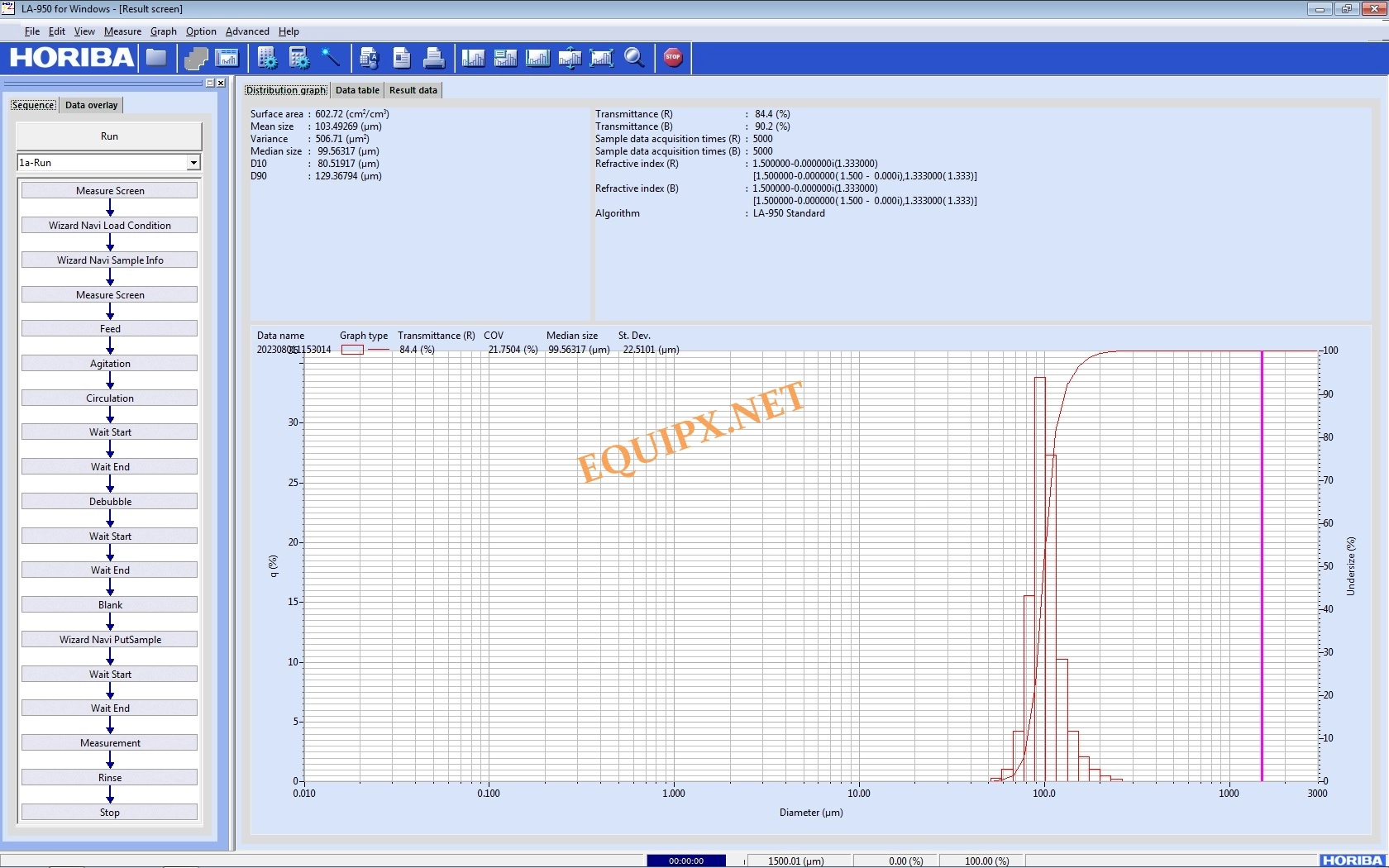Open the Graph menu
The height and width of the screenshot is (868, 1389).
[x=164, y=31]
